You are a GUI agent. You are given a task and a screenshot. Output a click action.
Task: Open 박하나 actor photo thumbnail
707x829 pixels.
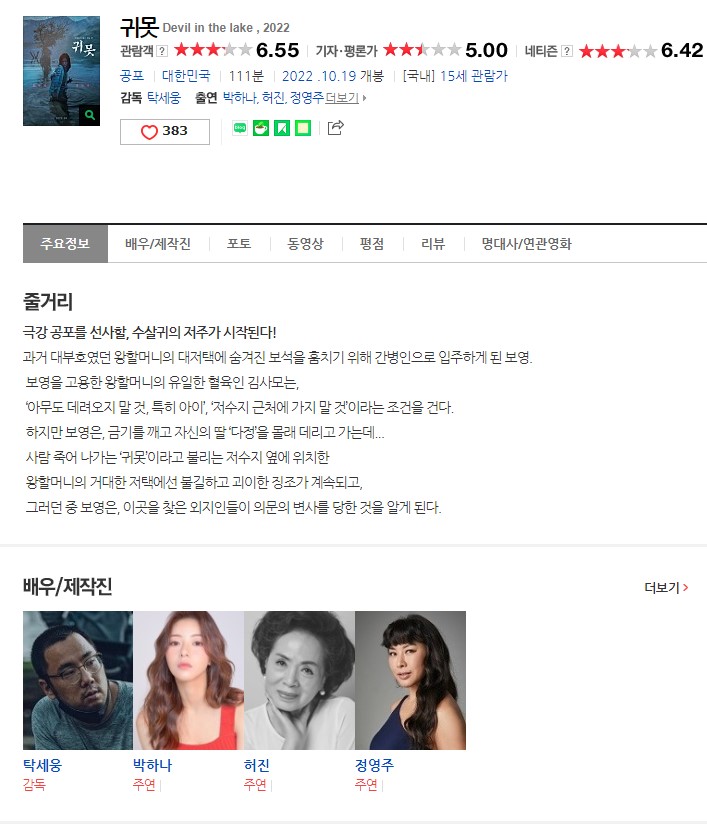coord(189,680)
